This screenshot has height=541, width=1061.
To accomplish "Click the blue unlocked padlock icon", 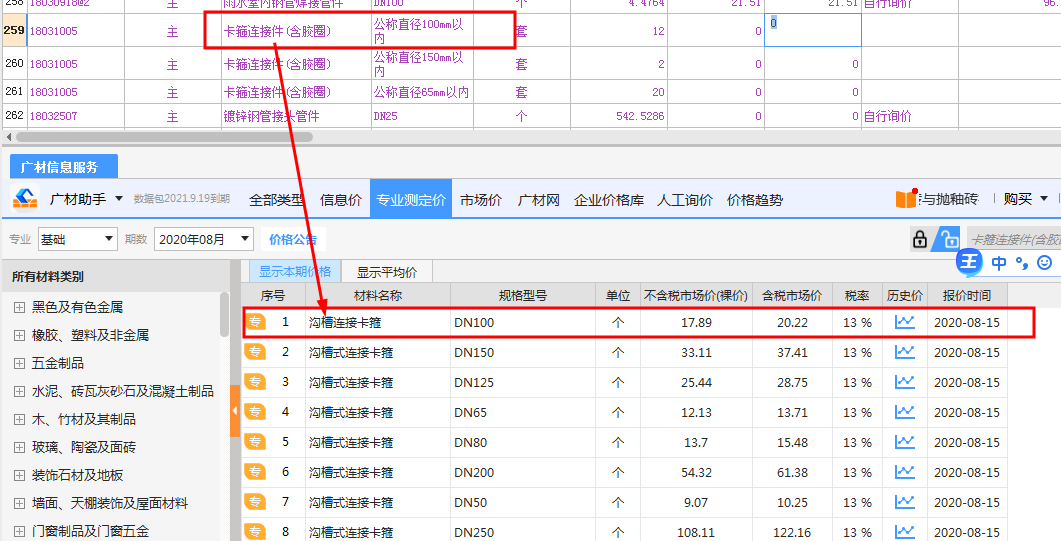I will coord(948,239).
